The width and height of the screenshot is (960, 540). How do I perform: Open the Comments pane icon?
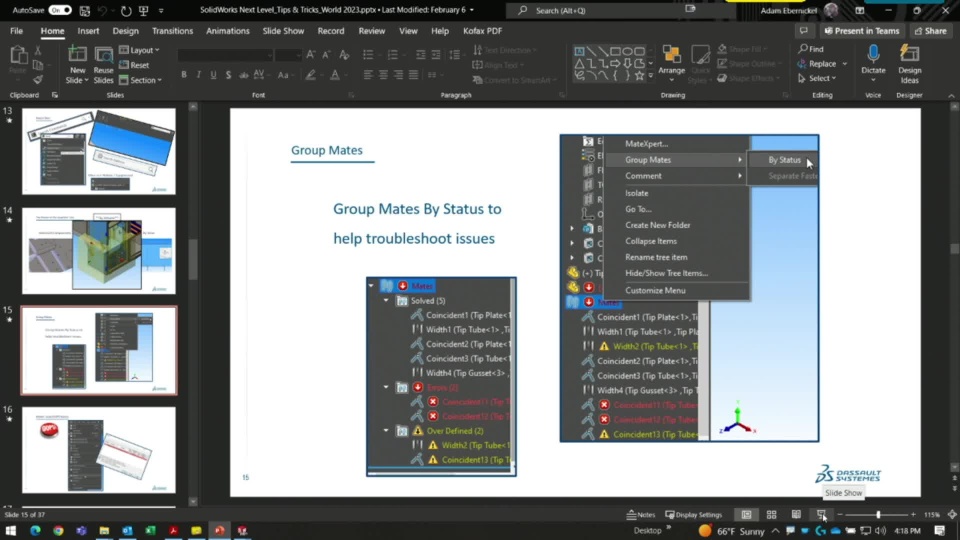[803, 31]
